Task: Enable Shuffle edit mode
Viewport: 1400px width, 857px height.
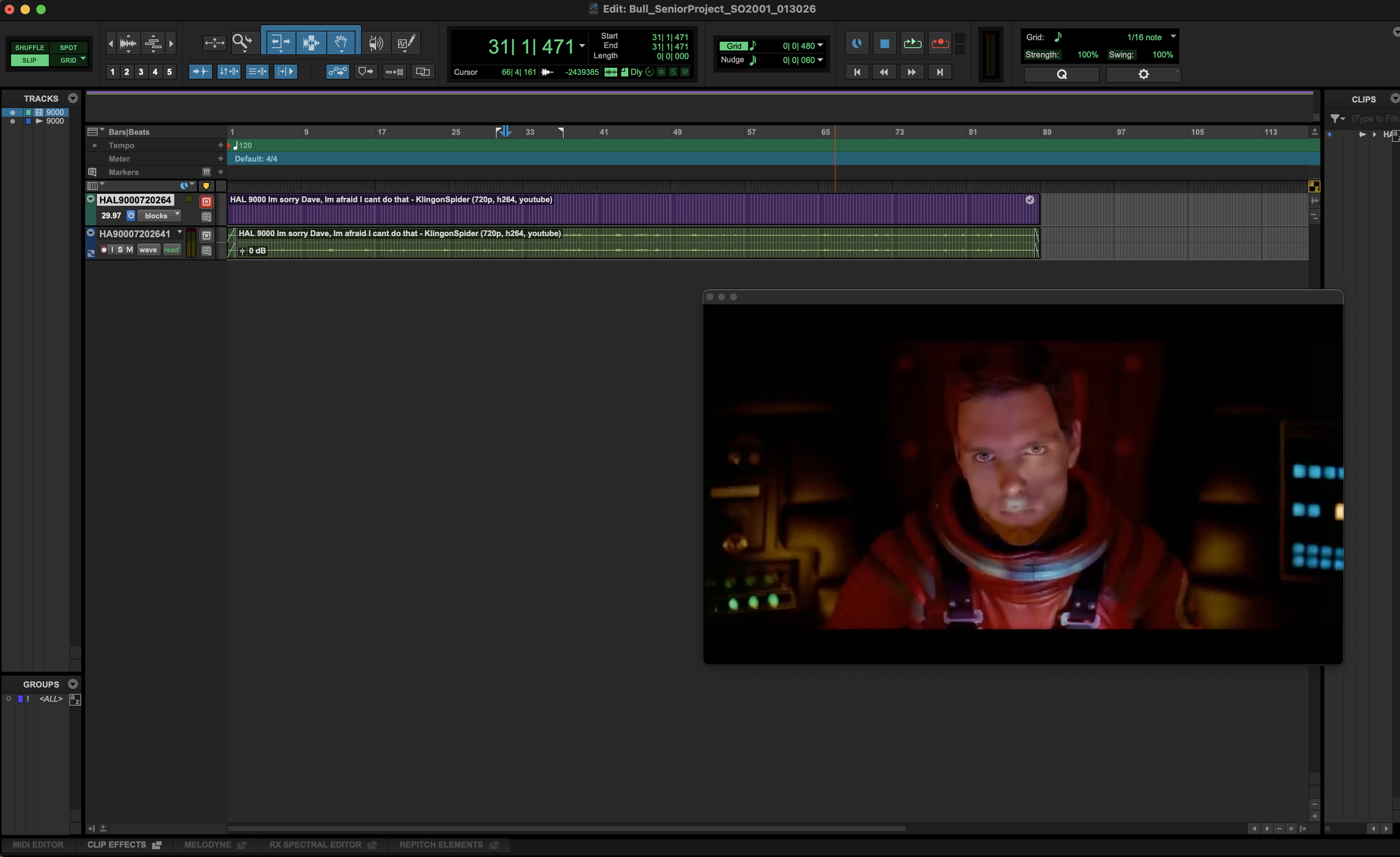Action: (x=30, y=48)
